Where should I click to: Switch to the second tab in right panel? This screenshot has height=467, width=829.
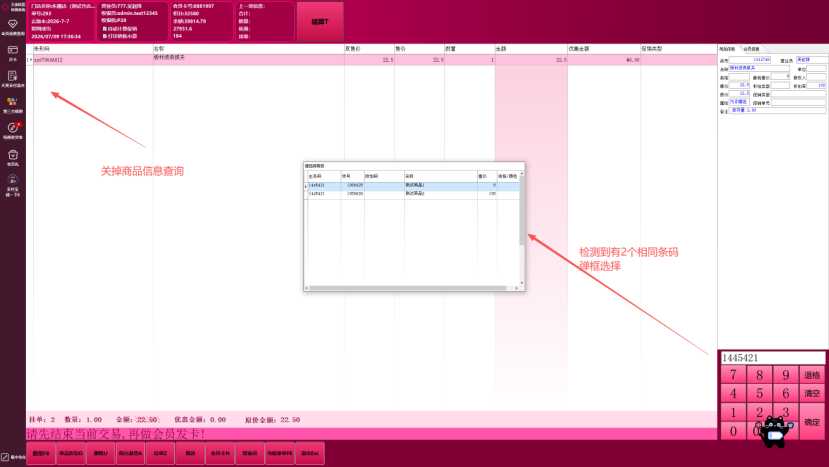click(x=751, y=49)
